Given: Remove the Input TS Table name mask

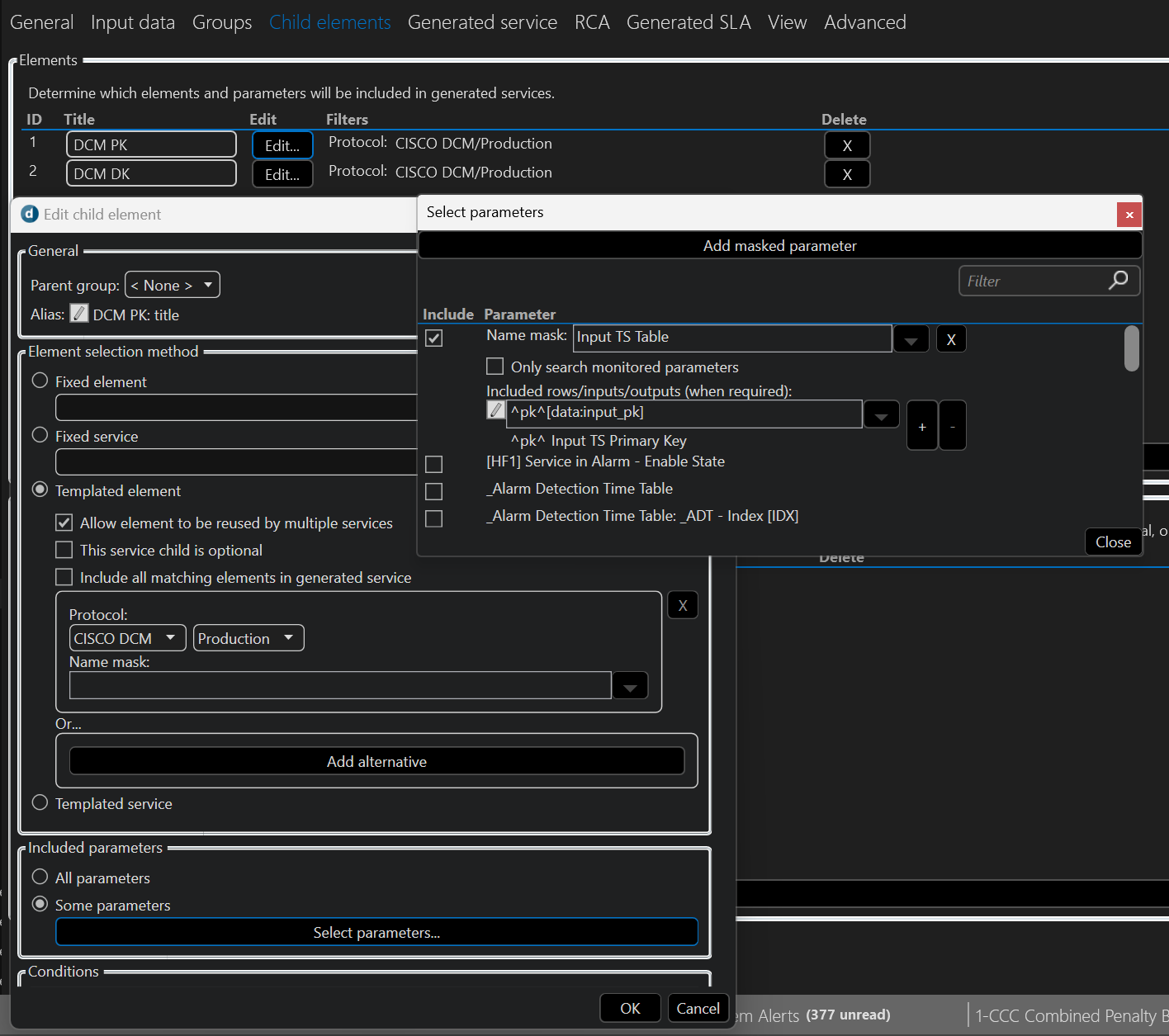Looking at the screenshot, I should 951,339.
